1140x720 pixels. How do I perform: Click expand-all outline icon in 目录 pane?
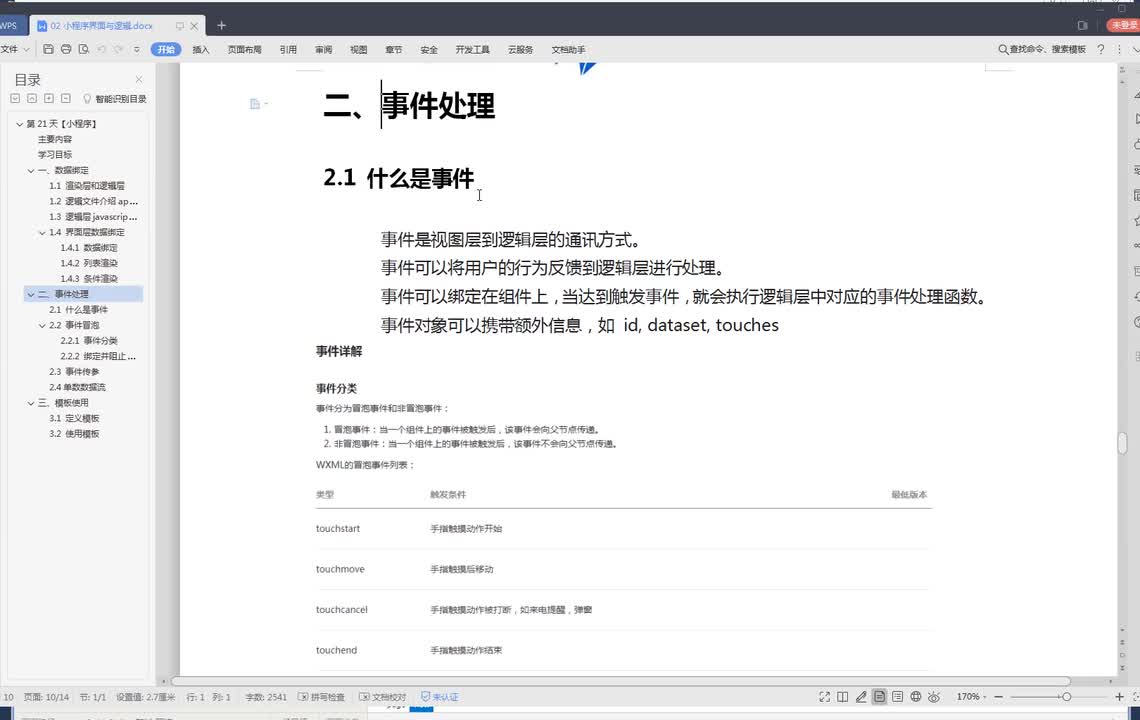click(x=15, y=98)
